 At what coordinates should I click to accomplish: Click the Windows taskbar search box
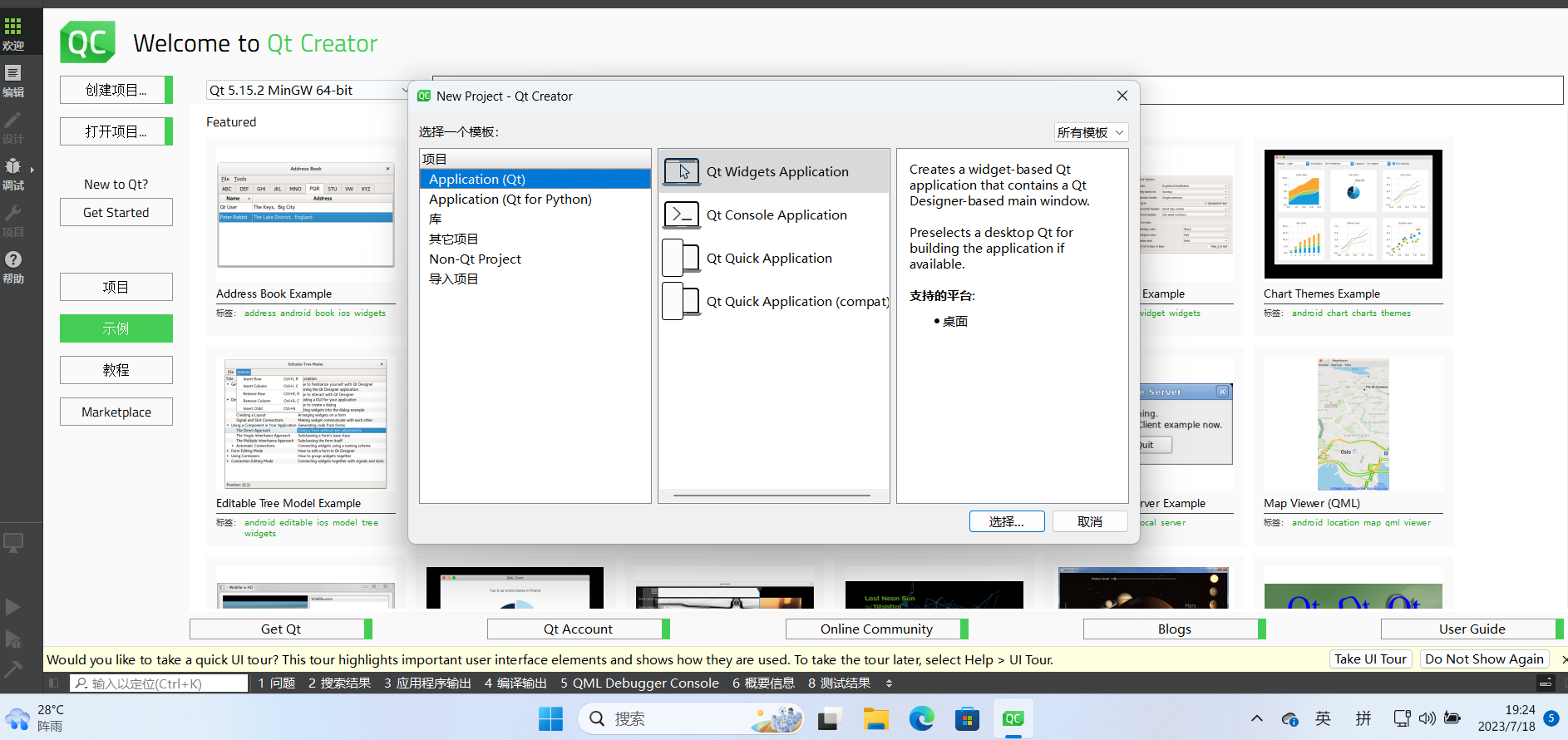tap(691, 718)
